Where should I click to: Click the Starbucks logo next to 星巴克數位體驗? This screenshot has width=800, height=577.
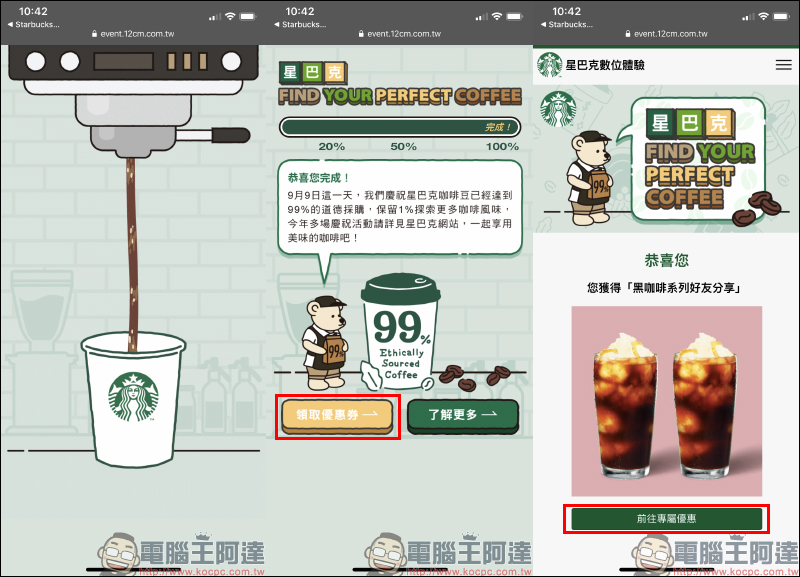coord(549,65)
